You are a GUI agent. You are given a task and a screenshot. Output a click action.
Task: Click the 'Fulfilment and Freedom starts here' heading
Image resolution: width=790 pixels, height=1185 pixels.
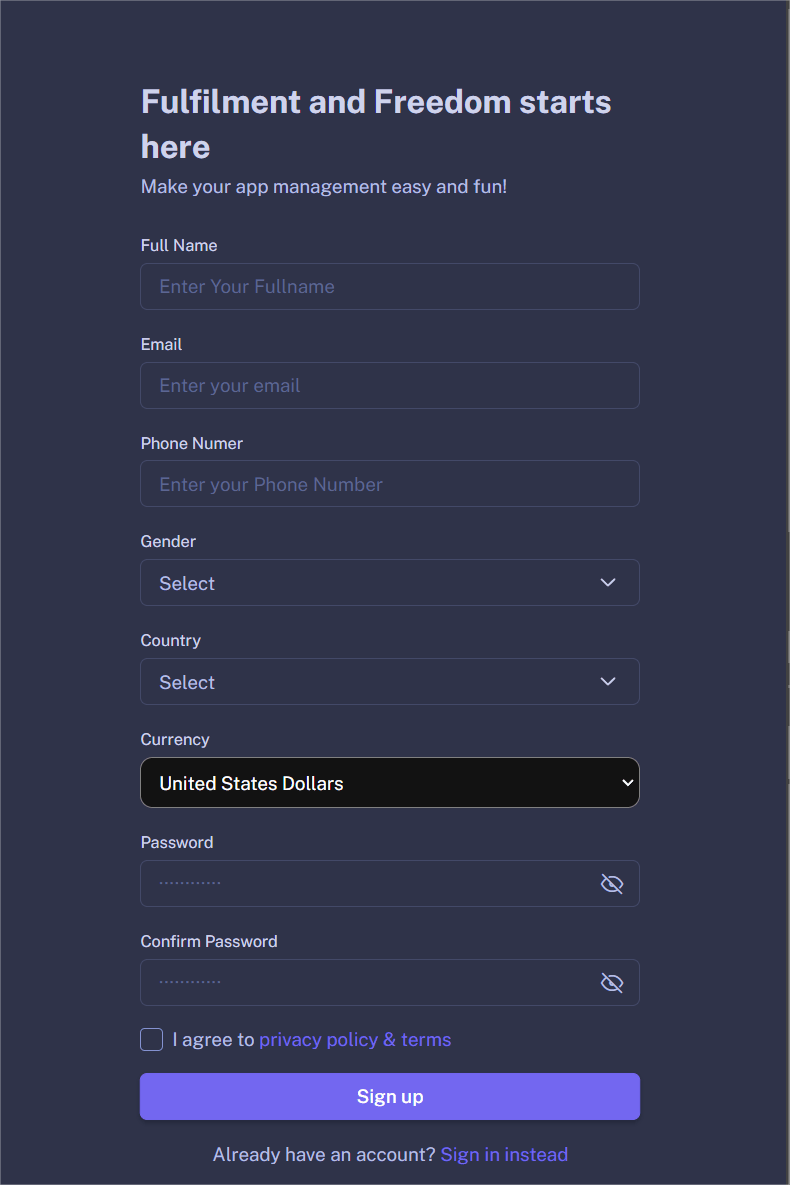coord(376,124)
